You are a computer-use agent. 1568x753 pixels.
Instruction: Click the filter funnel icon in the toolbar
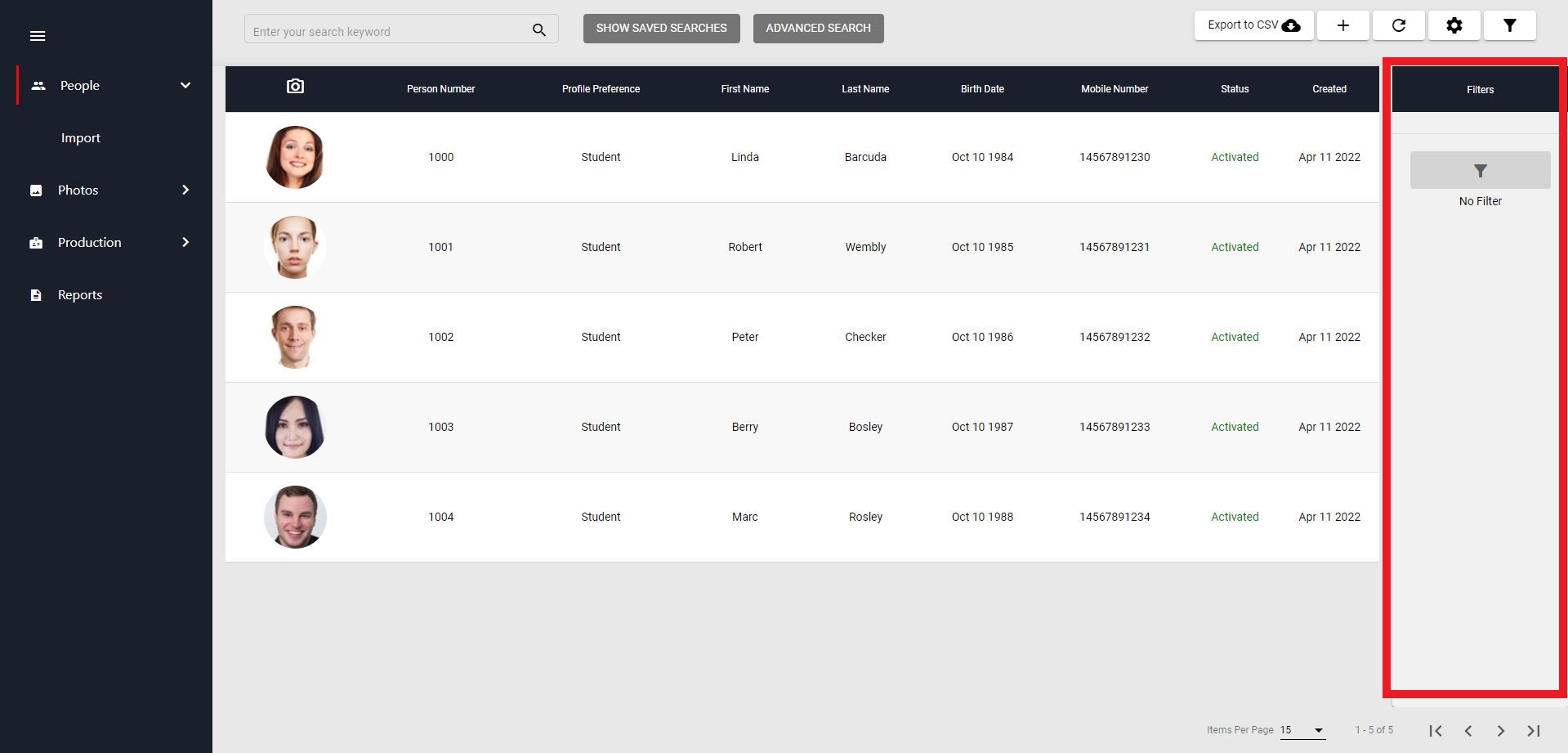(x=1509, y=25)
